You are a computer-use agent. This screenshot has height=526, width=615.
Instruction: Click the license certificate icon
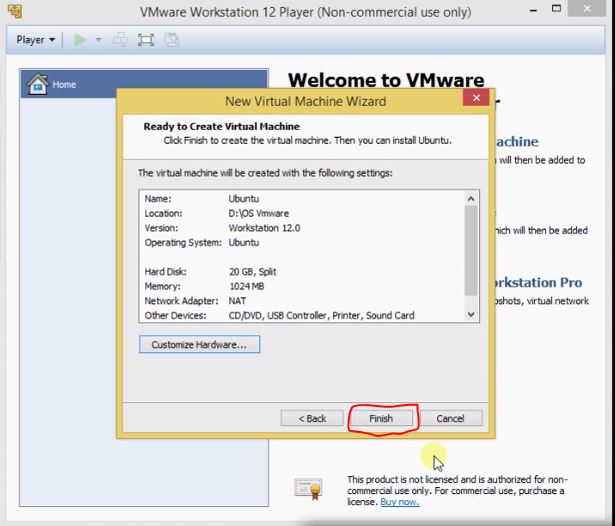click(308, 489)
